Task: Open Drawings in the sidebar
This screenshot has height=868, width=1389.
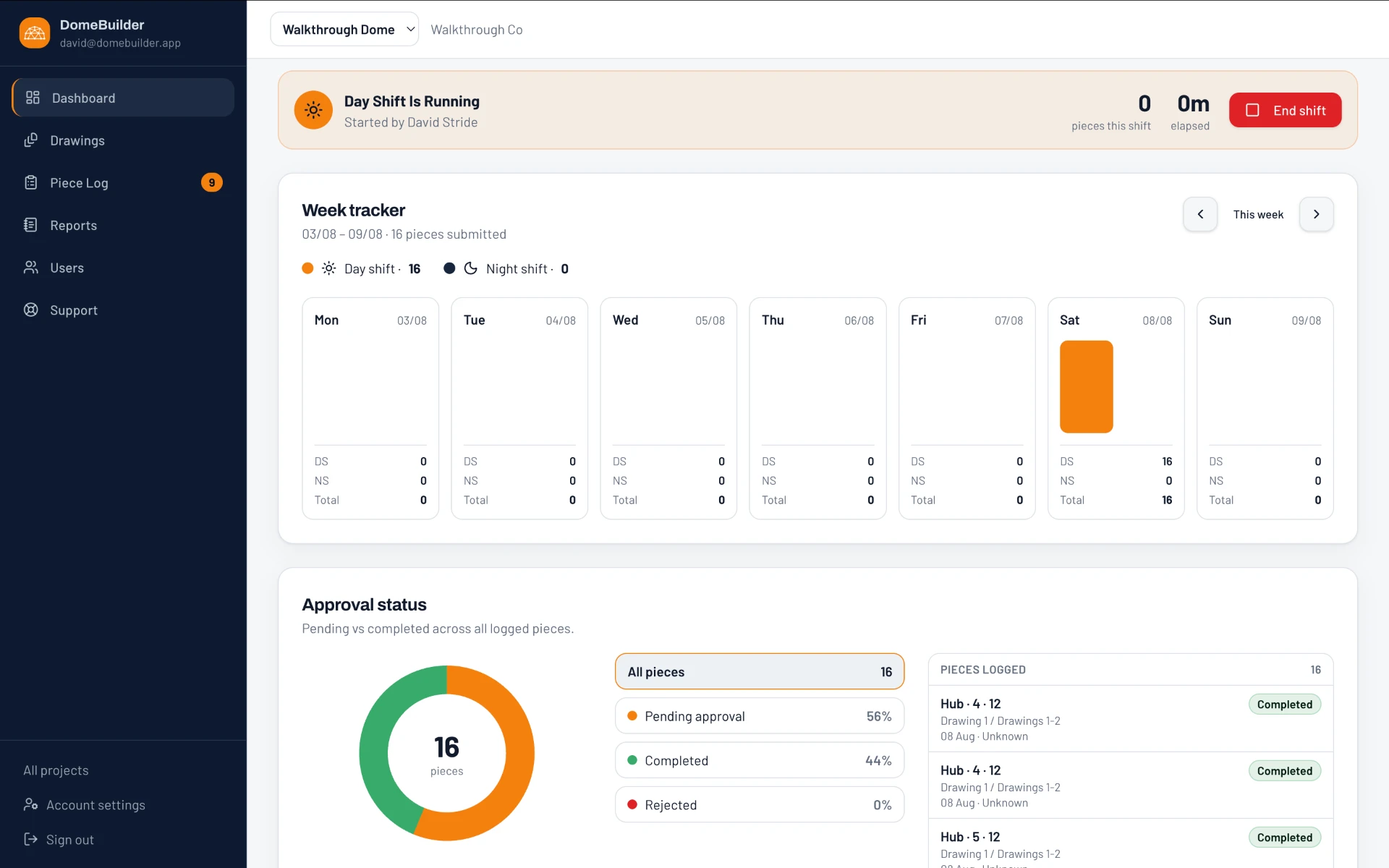Action: 123,140
